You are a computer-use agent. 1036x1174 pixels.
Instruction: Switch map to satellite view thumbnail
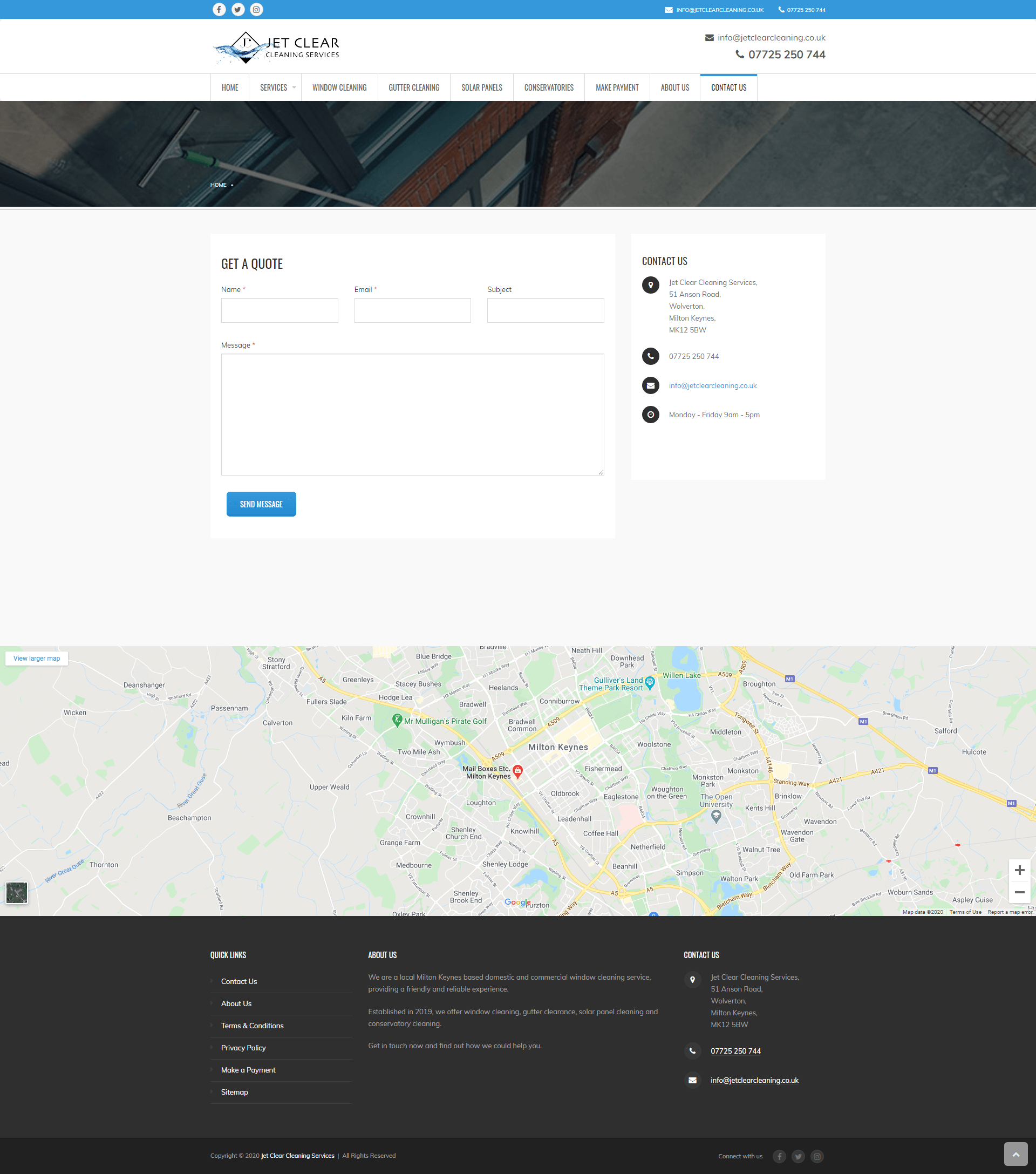click(x=17, y=893)
